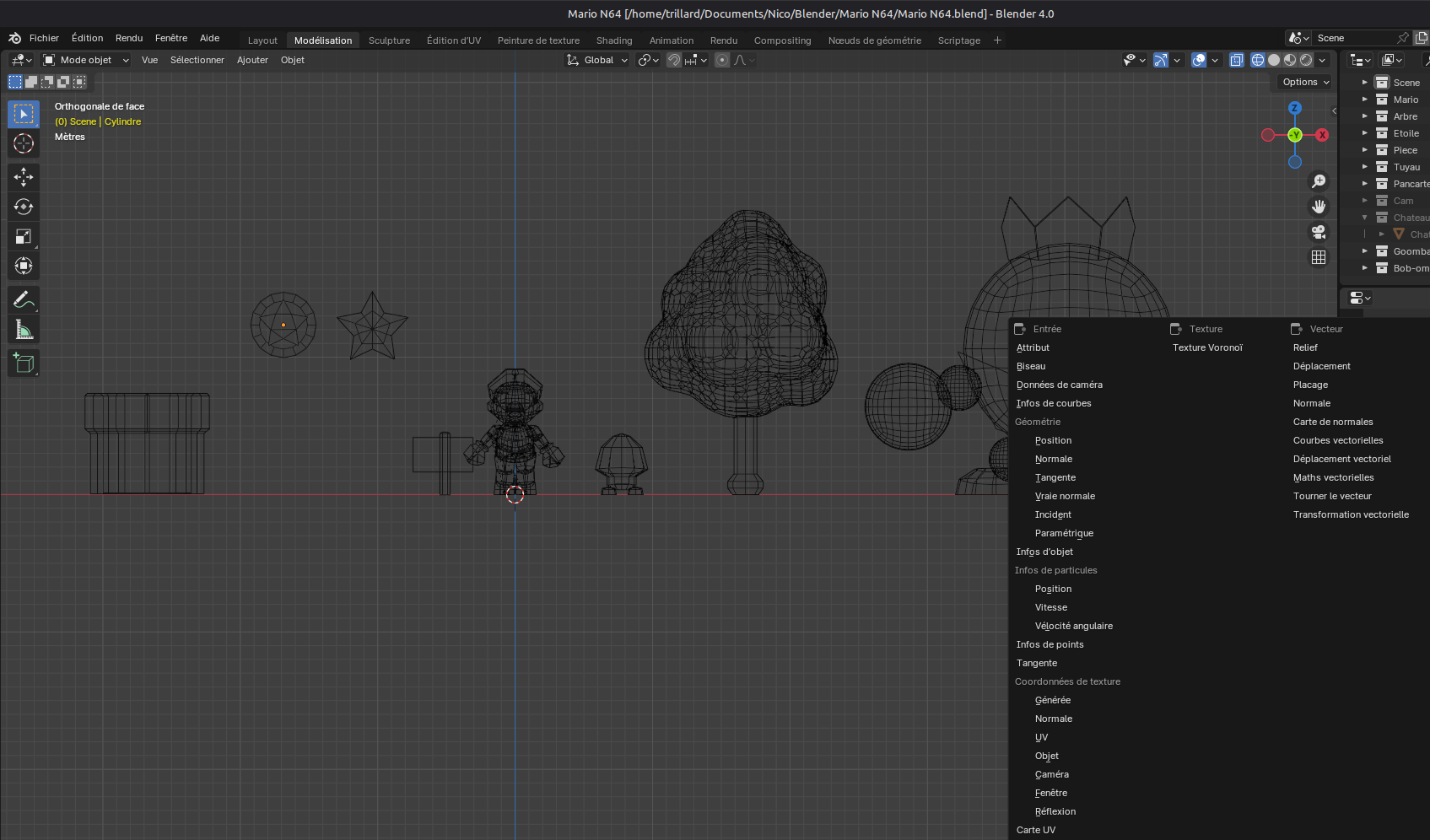Image resolution: width=1430 pixels, height=840 pixels.
Task: Click the red X axis gizmo
Action: point(1322,135)
